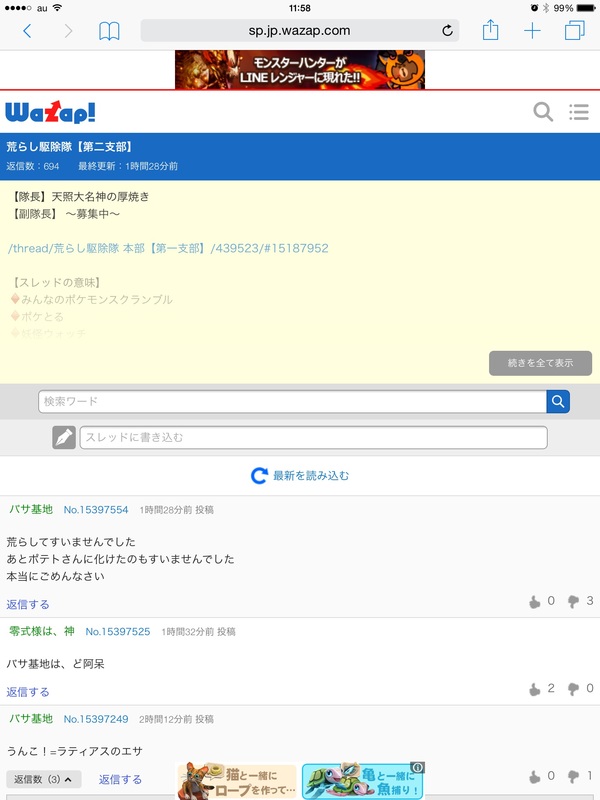Open the Safari share sheet
Image resolution: width=600 pixels, height=800 pixels.
click(x=490, y=31)
